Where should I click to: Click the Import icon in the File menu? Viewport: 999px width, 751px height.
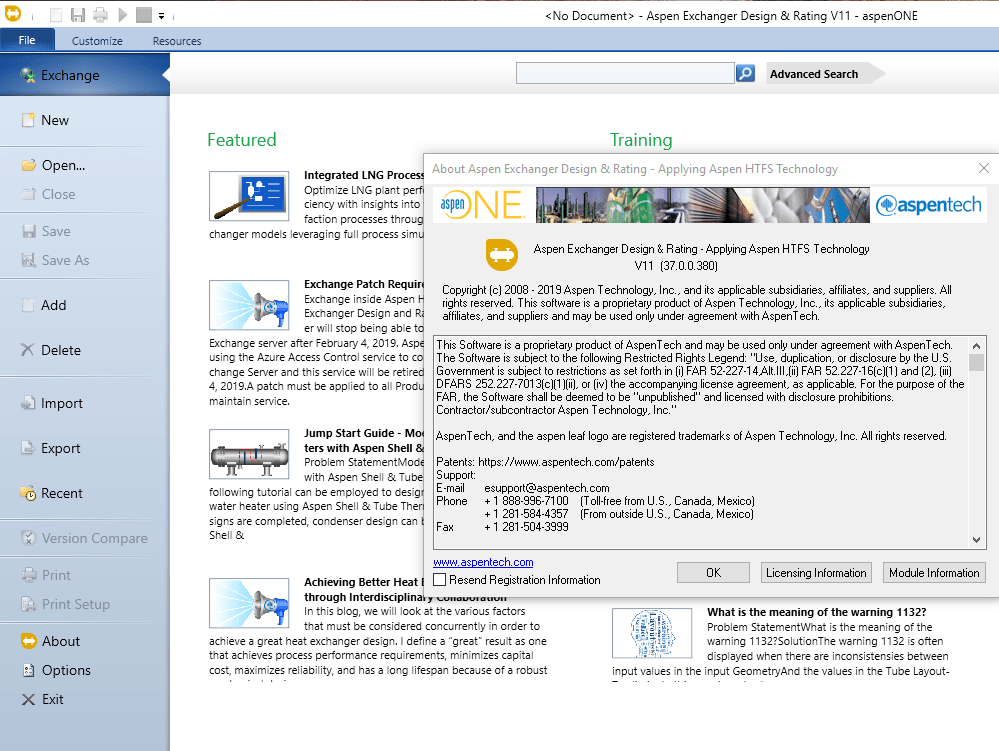pyautogui.click(x=28, y=403)
